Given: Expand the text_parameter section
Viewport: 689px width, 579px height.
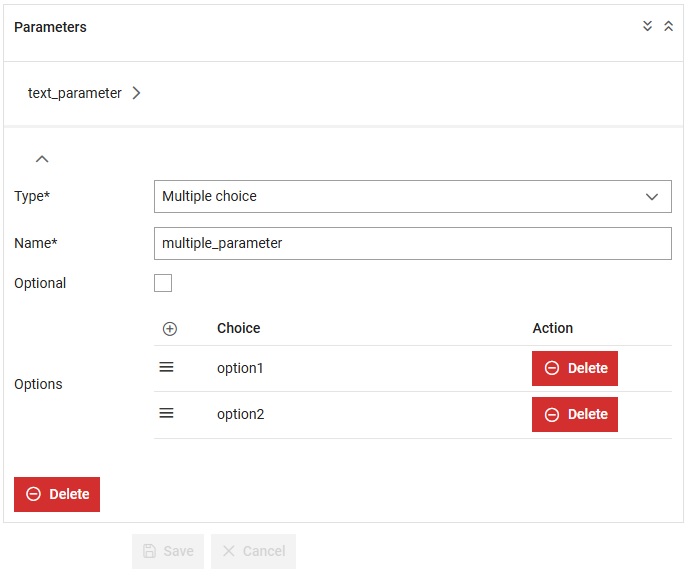Looking at the screenshot, I should [x=136, y=93].
